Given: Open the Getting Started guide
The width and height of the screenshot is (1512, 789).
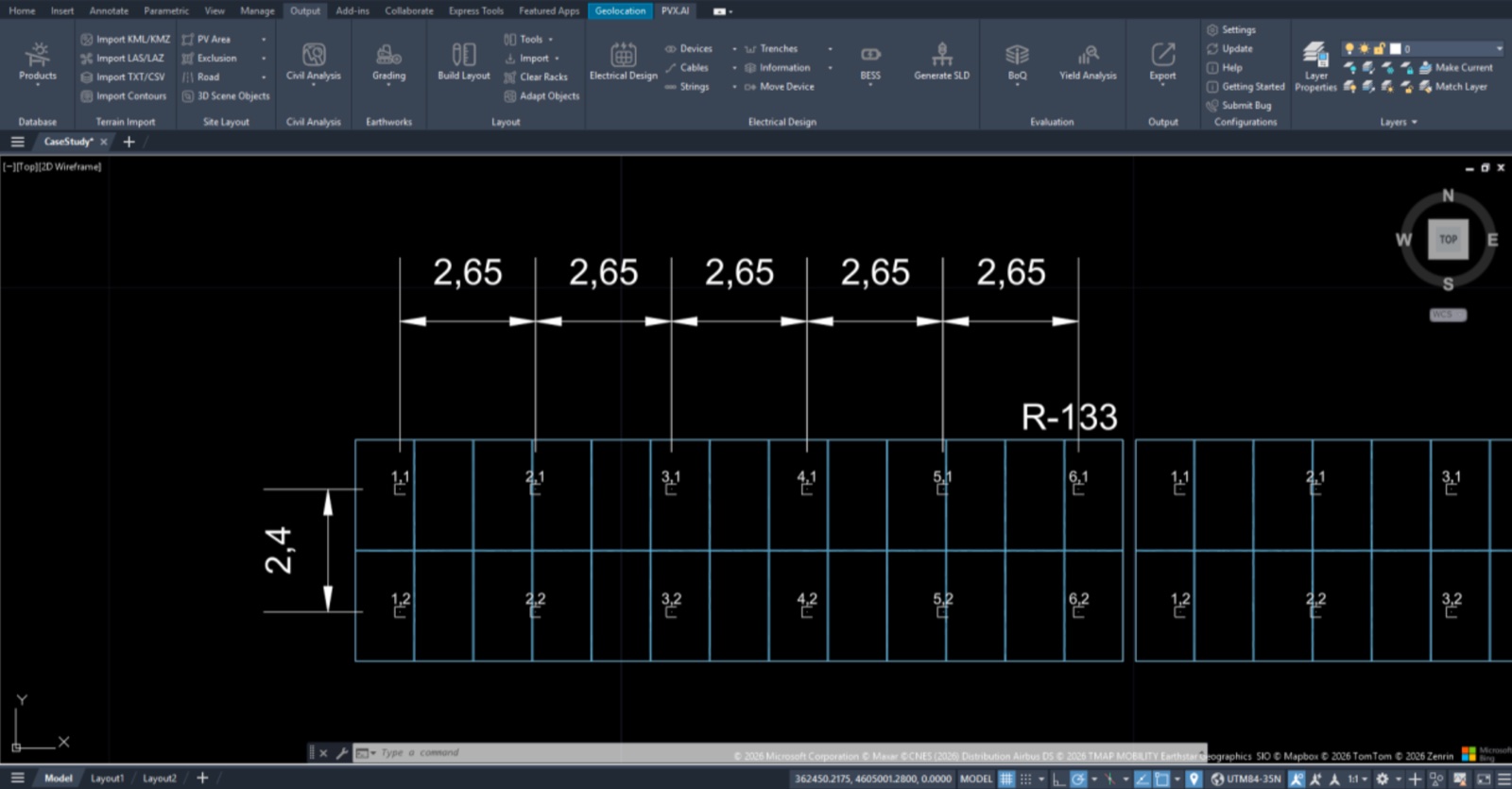Looking at the screenshot, I should point(1246,86).
